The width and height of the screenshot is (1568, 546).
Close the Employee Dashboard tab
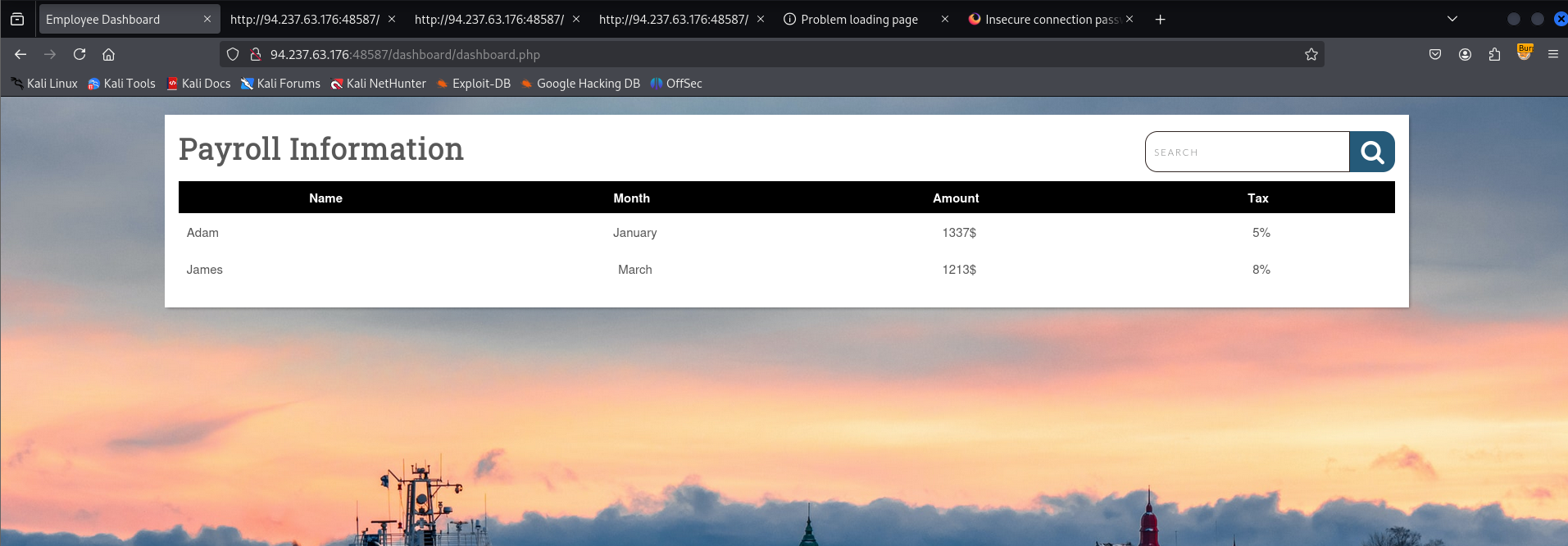pos(207,19)
